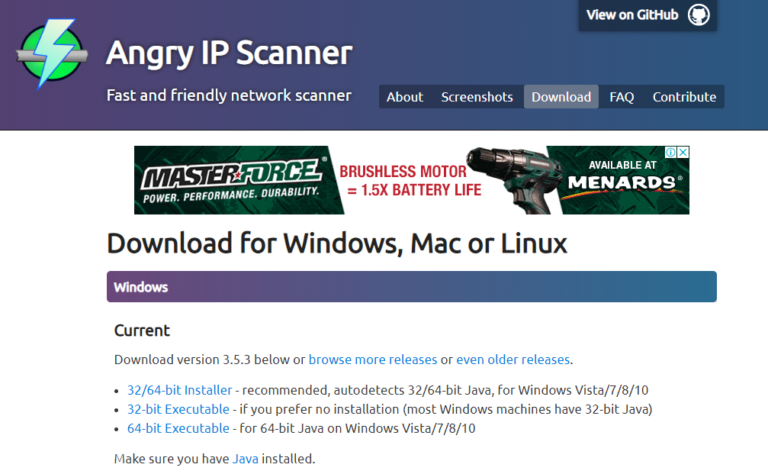768x474 pixels.
Task: Click tagline Fast and friendly network scanner
Action: tap(229, 95)
